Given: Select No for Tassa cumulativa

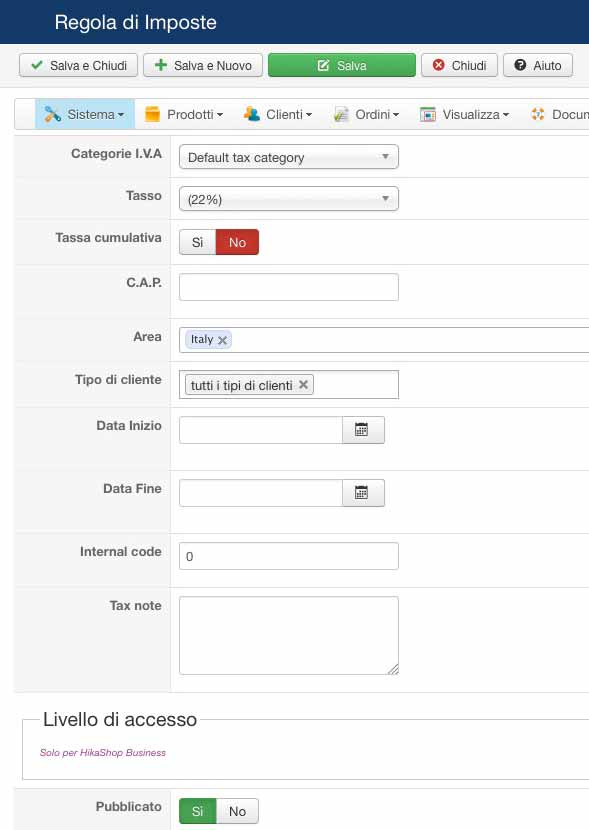Looking at the screenshot, I should [237, 242].
